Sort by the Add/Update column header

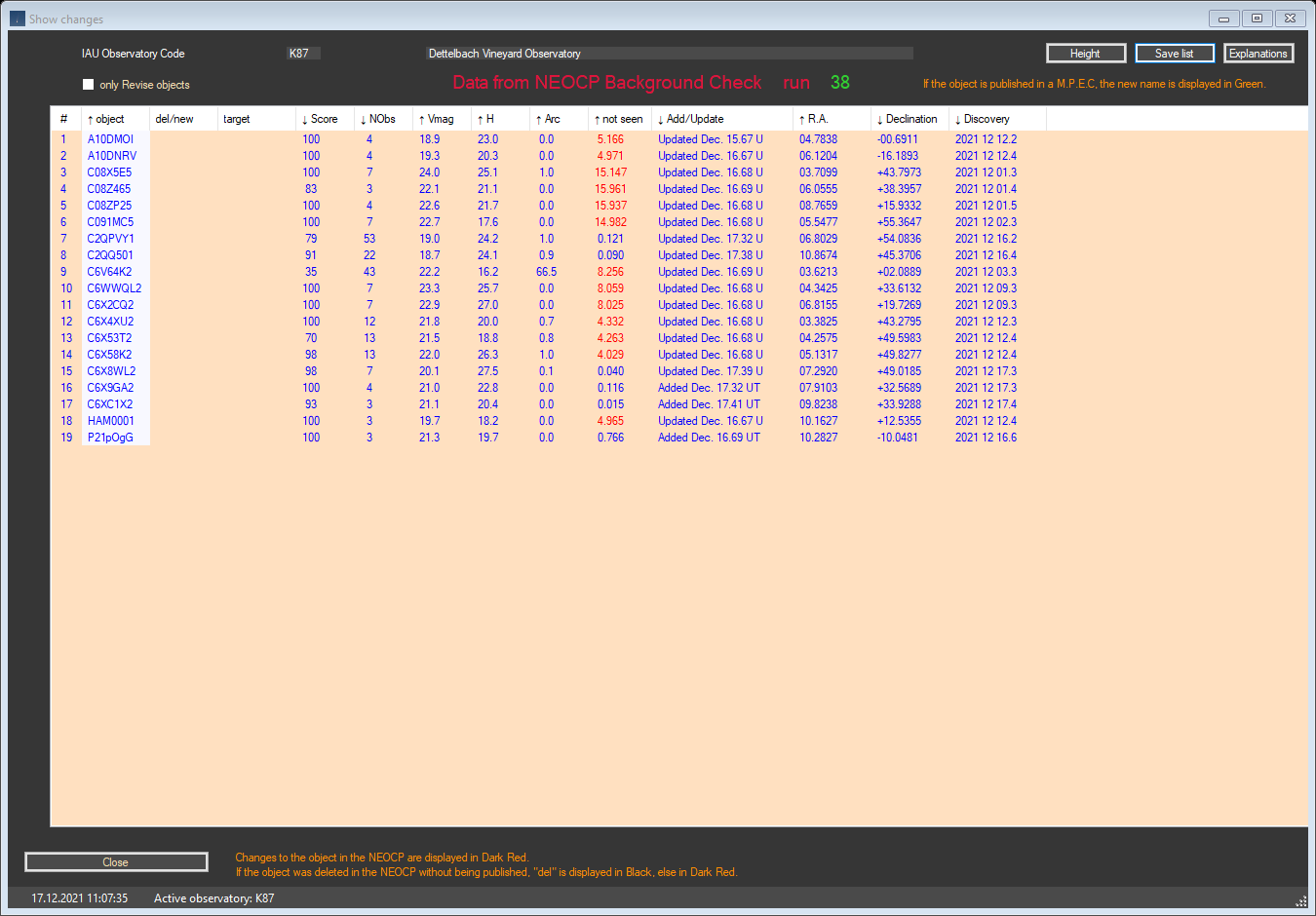[722, 119]
